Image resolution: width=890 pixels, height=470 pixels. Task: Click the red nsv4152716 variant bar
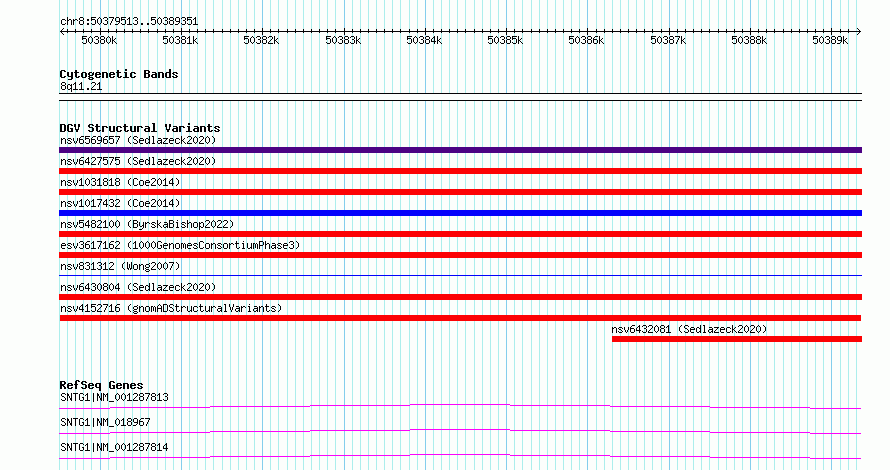pyautogui.click(x=460, y=318)
